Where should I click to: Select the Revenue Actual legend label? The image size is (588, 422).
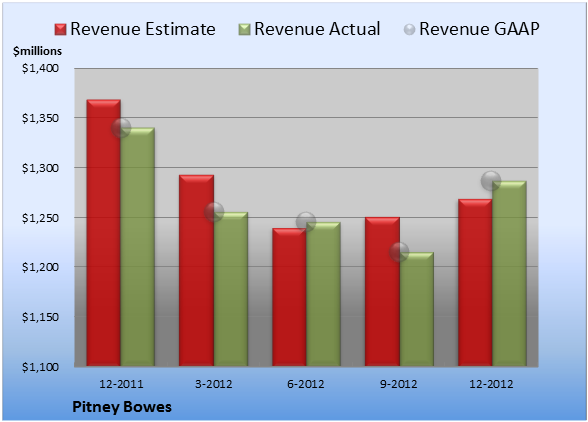click(317, 29)
